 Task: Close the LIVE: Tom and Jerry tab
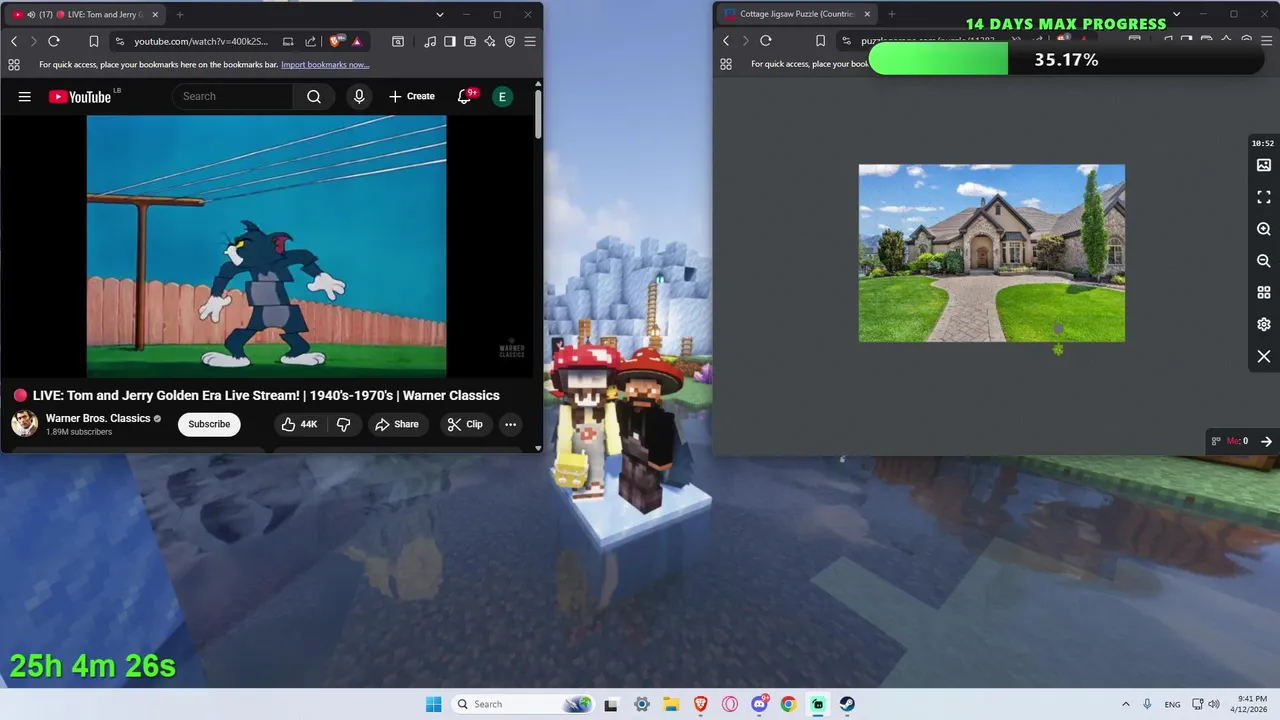pos(153,15)
